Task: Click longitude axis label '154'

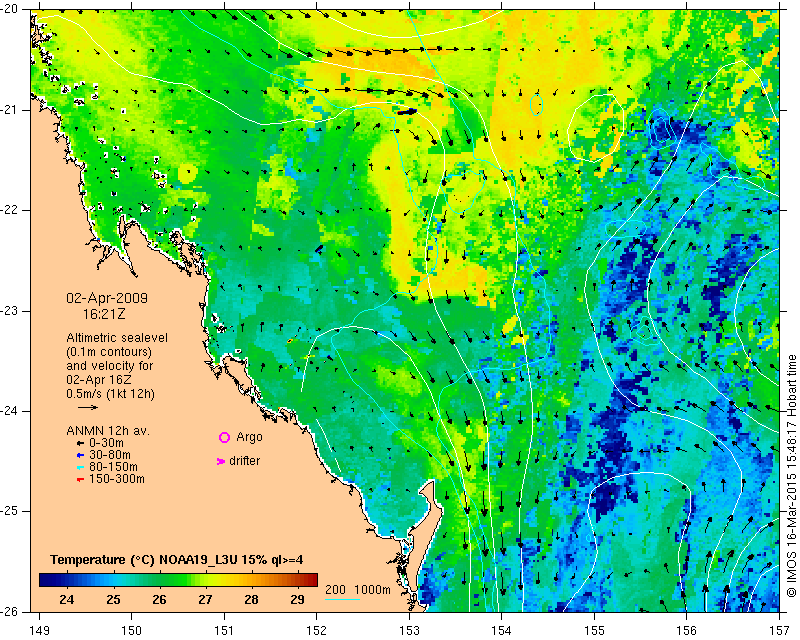Action: pyautogui.click(x=502, y=631)
